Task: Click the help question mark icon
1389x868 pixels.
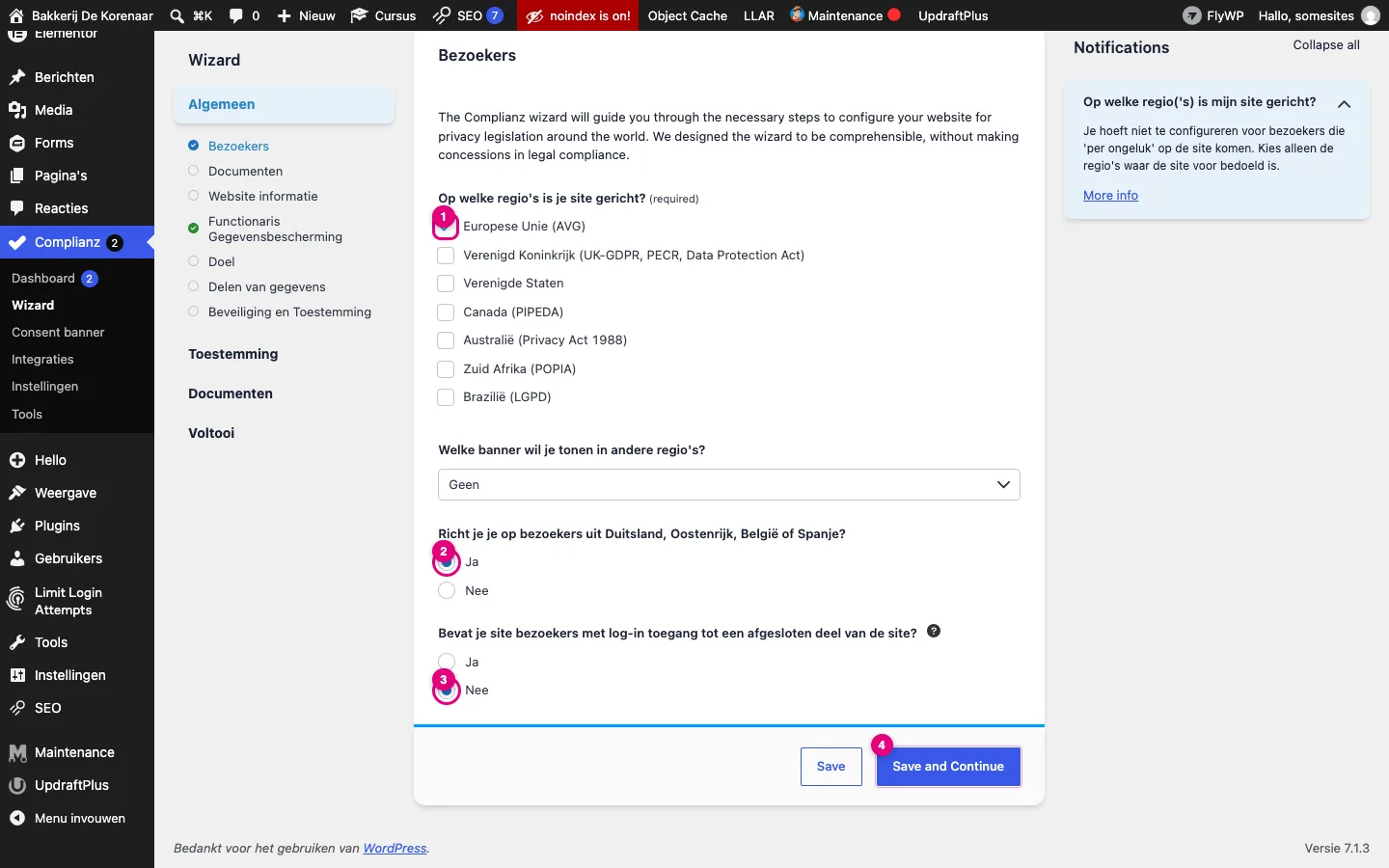Action: click(934, 631)
